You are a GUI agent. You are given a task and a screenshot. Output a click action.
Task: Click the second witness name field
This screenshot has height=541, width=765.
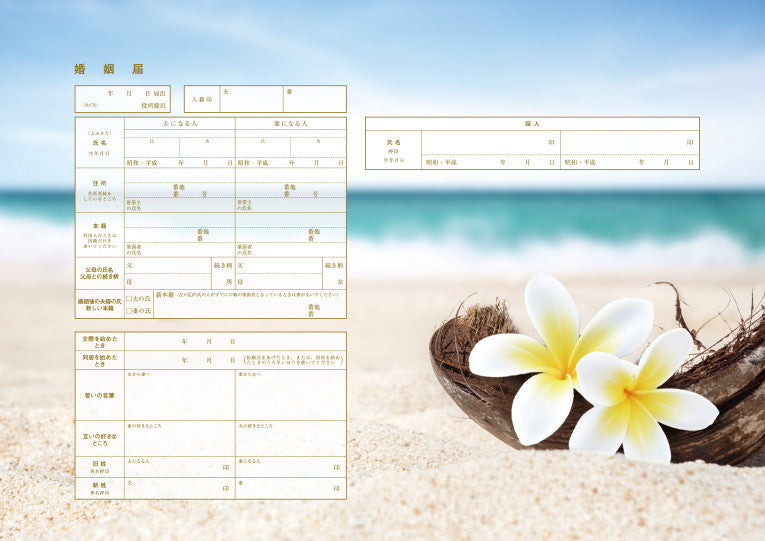pyautogui.click(x=629, y=143)
